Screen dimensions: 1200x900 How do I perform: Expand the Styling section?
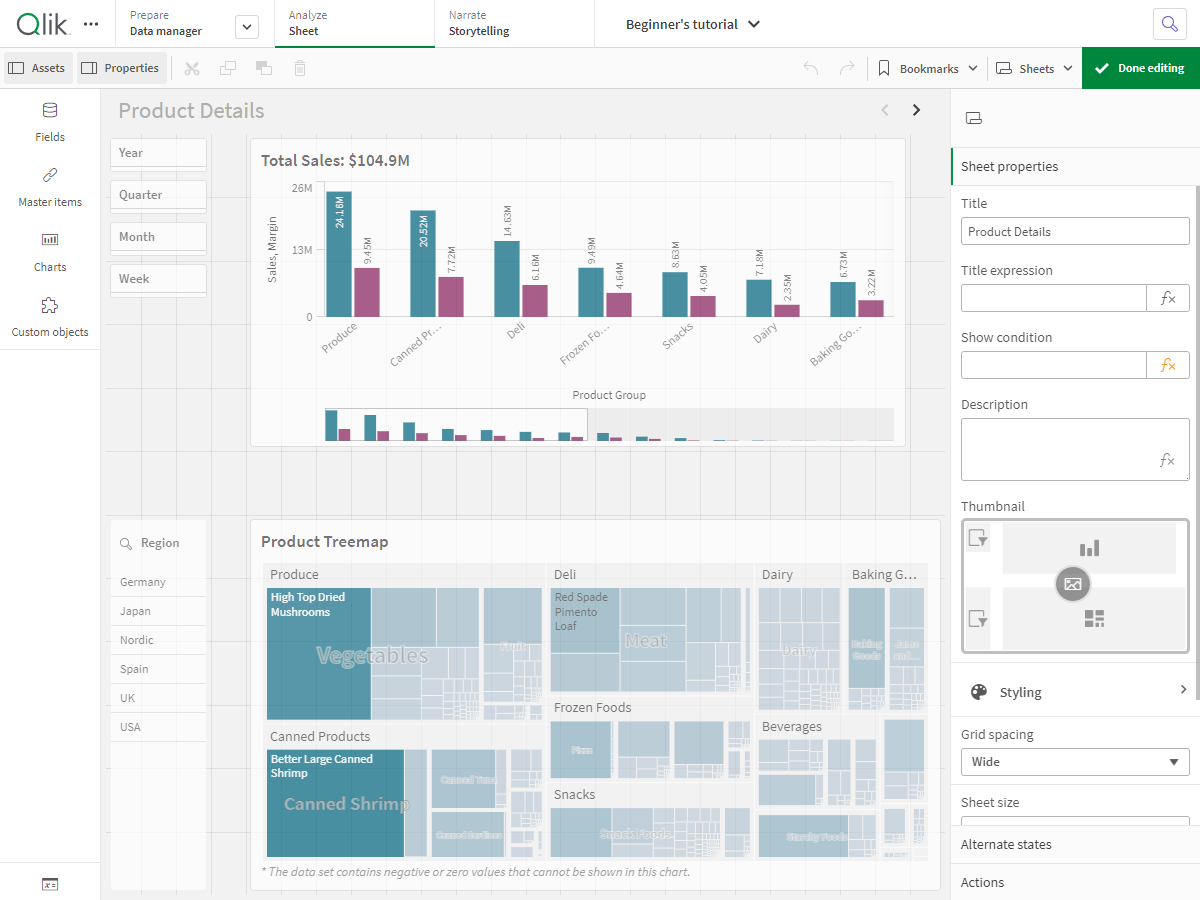[x=1075, y=691]
